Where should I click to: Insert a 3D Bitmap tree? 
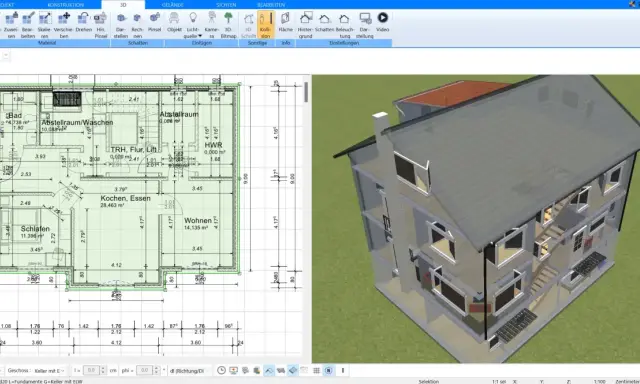click(x=229, y=24)
